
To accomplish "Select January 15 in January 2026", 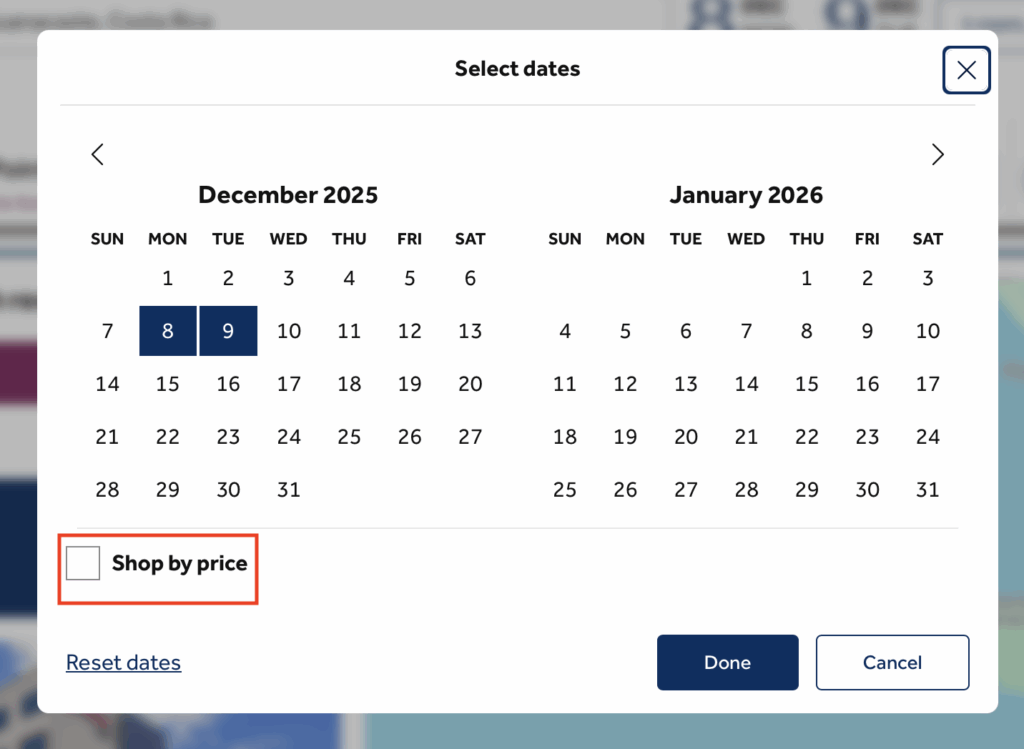I will (x=806, y=383).
